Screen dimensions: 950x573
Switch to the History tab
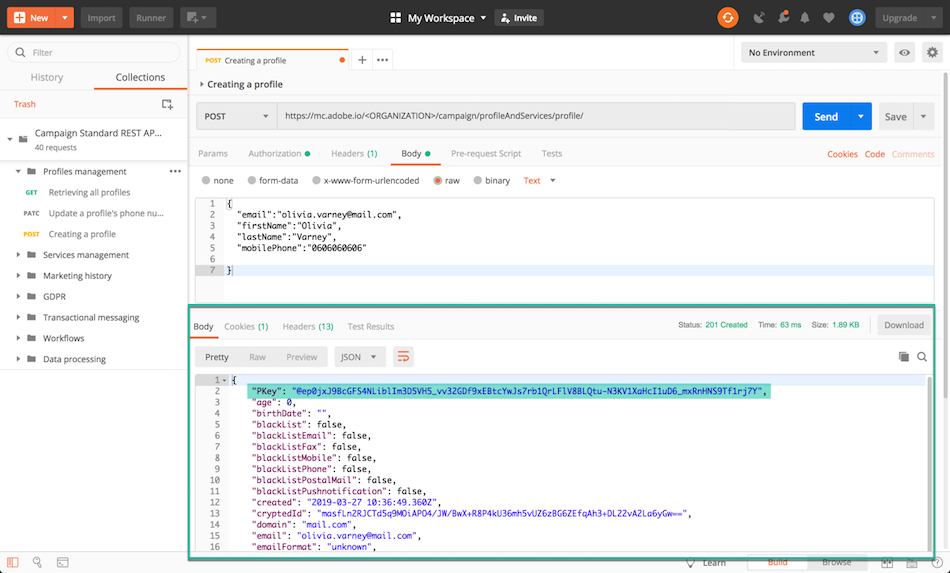click(47, 77)
